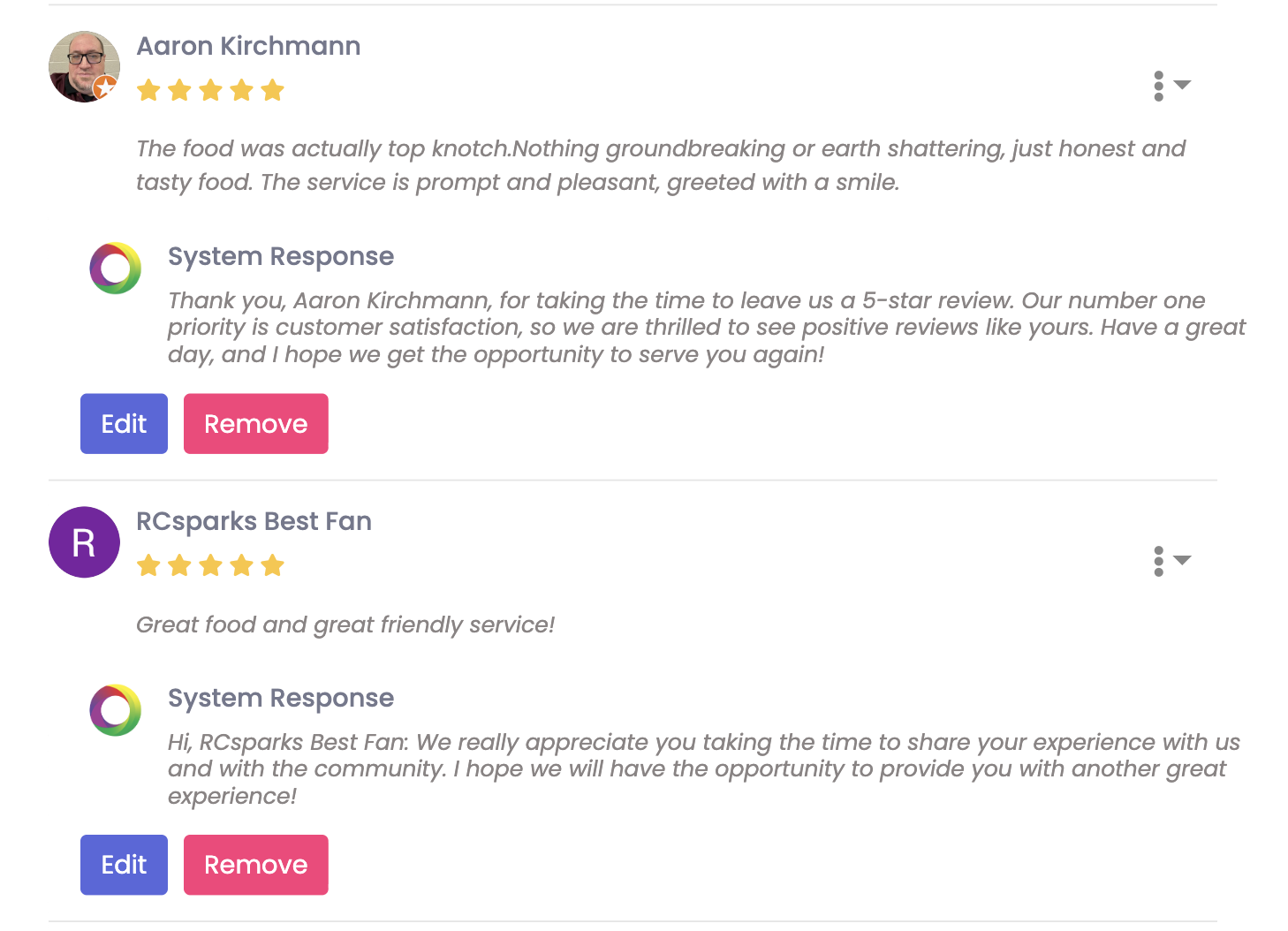
Task: Click the third star in Aaron's star row
Action: pos(211,89)
